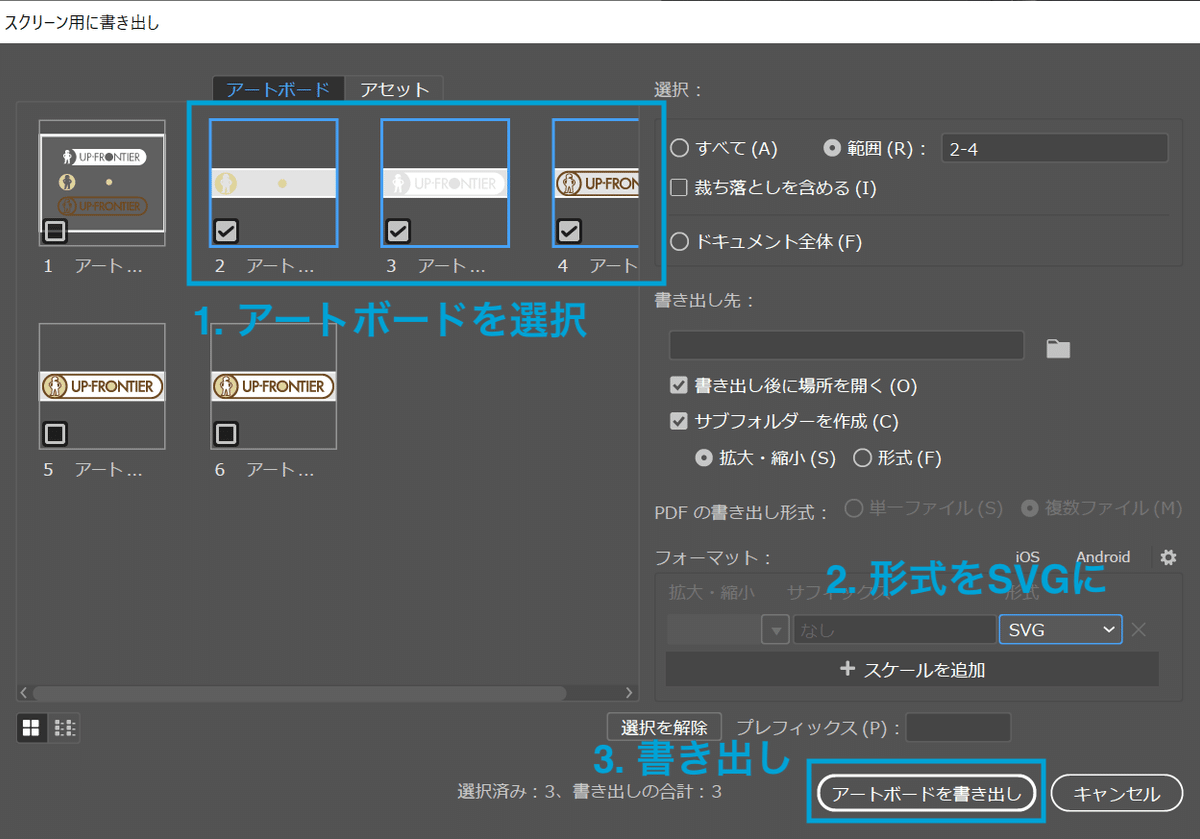Toggle 書き出し後に場所を開く checkbox
The image size is (1200, 839).
(679, 386)
